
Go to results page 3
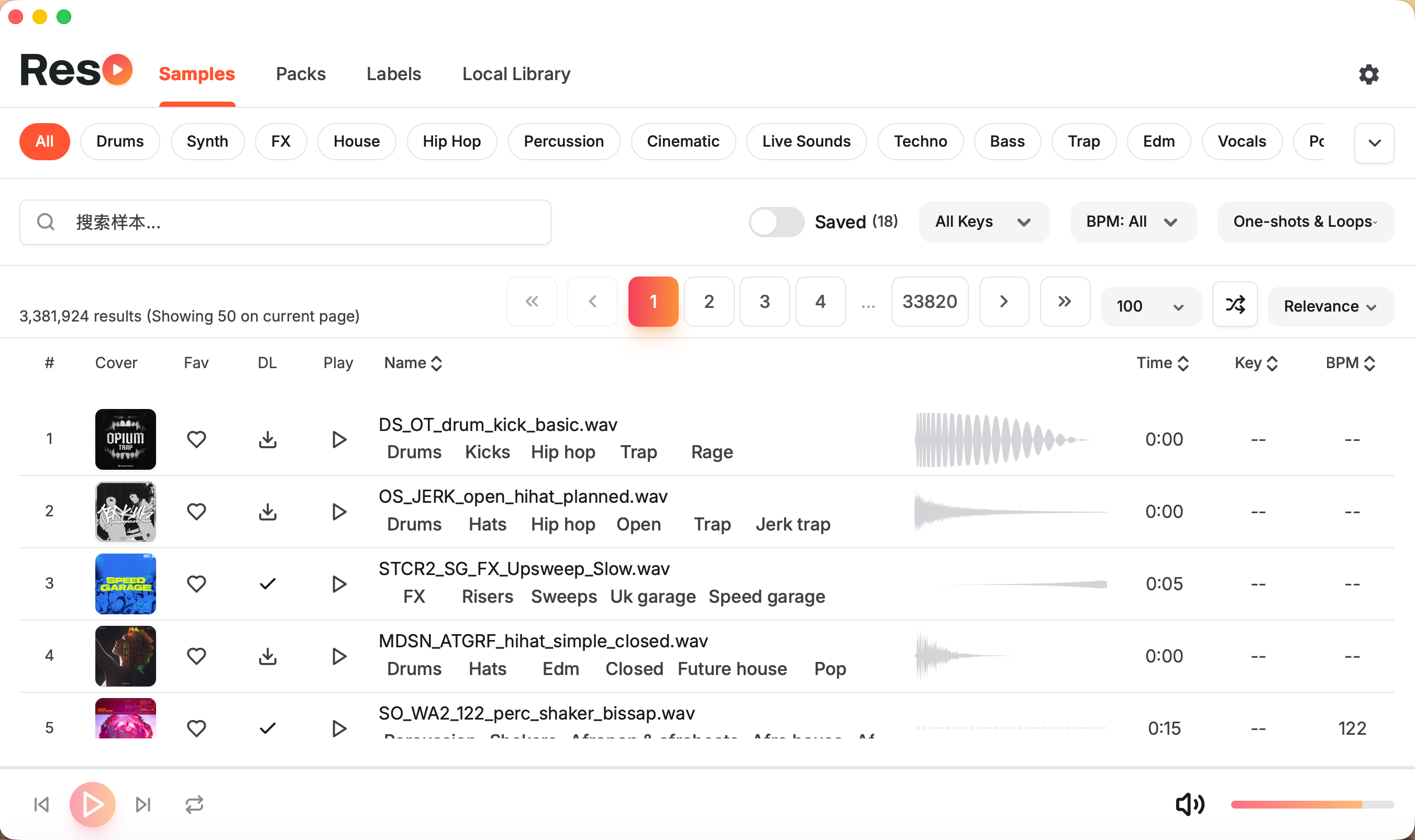[x=764, y=302]
